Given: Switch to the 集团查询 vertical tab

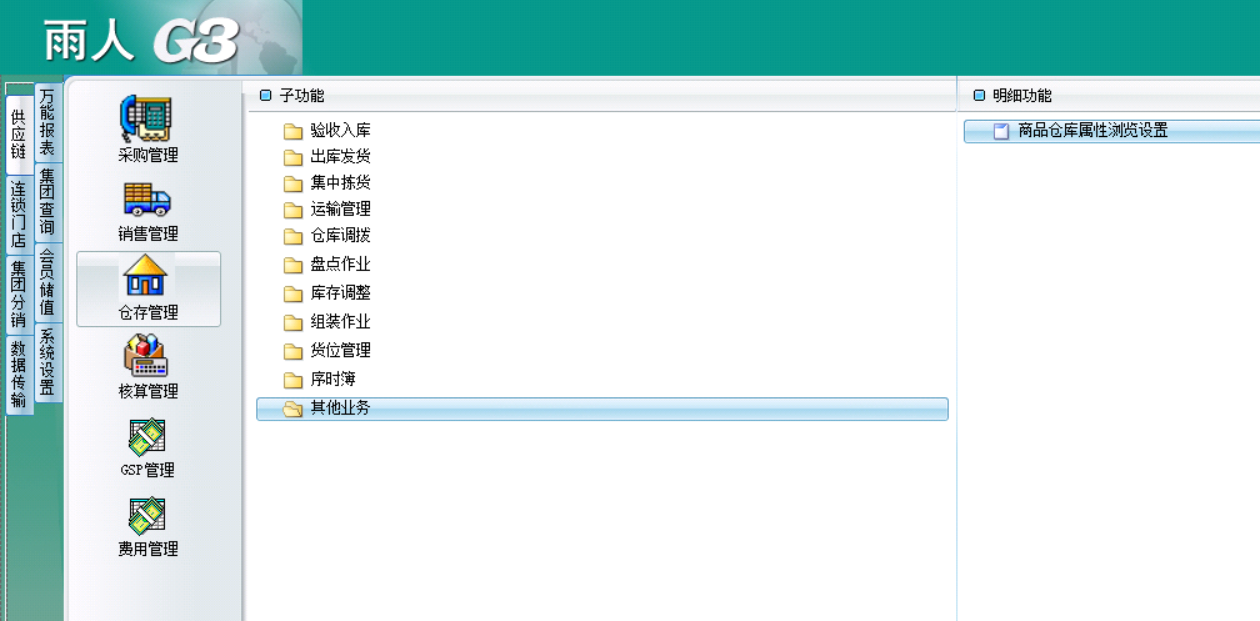Looking at the screenshot, I should tap(47, 202).
